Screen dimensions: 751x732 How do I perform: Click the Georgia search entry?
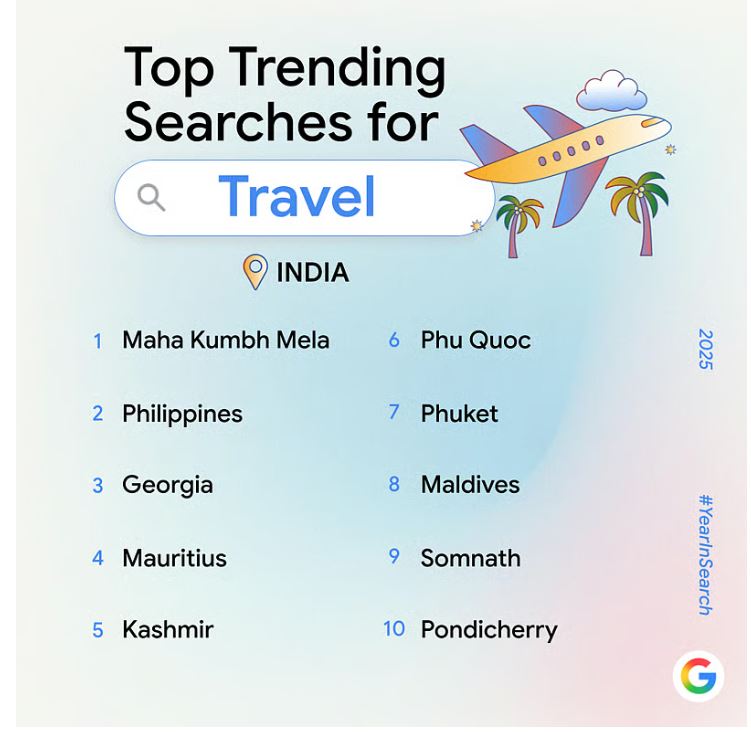pyautogui.click(x=167, y=485)
